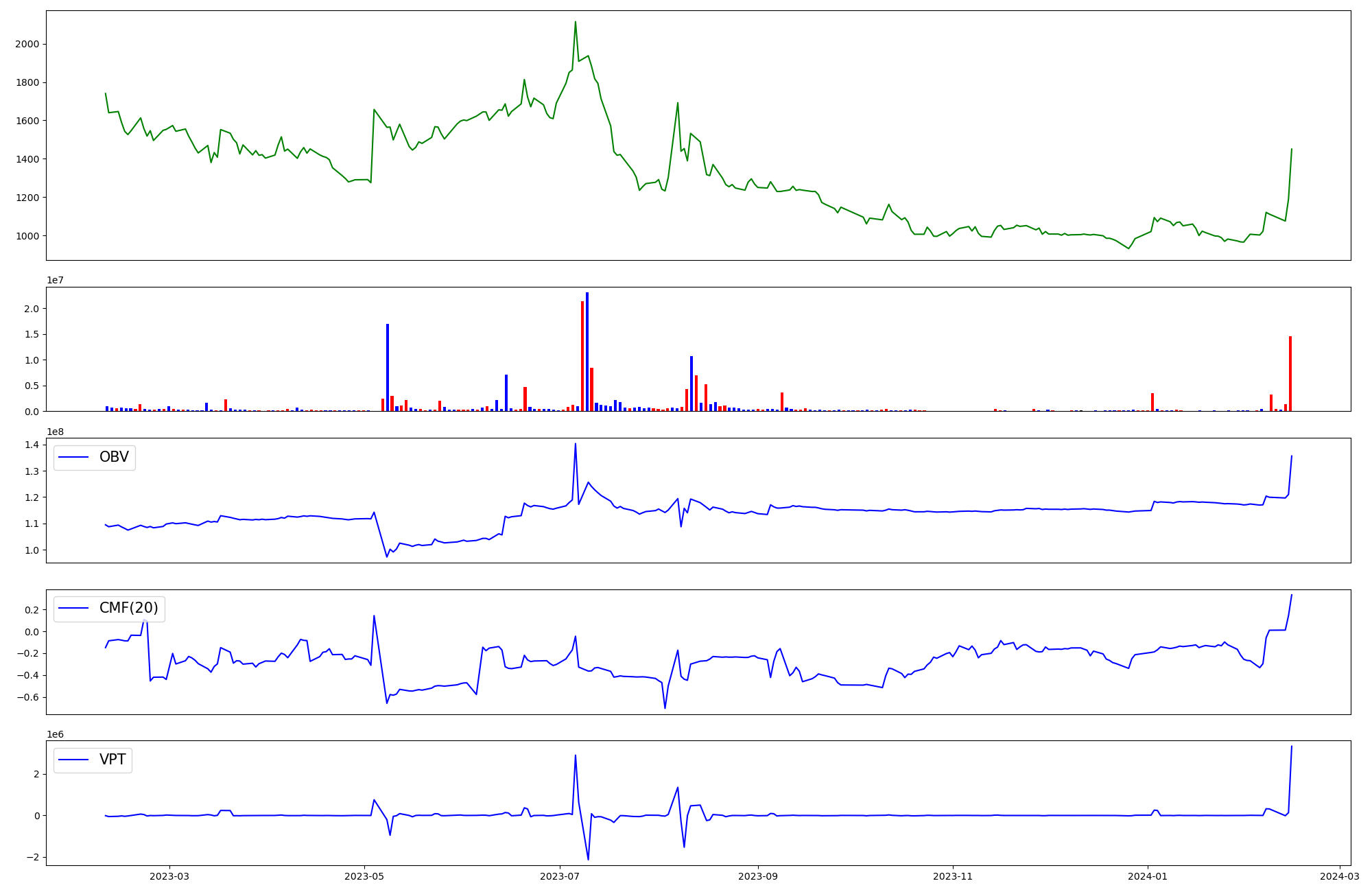Click the tallest blue volume bar
Viewport: 1372px width, 892px height.
click(587, 350)
